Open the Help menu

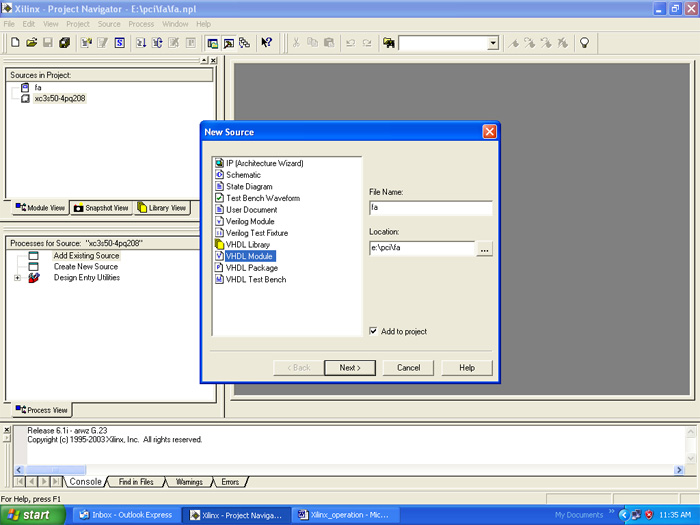(x=203, y=24)
